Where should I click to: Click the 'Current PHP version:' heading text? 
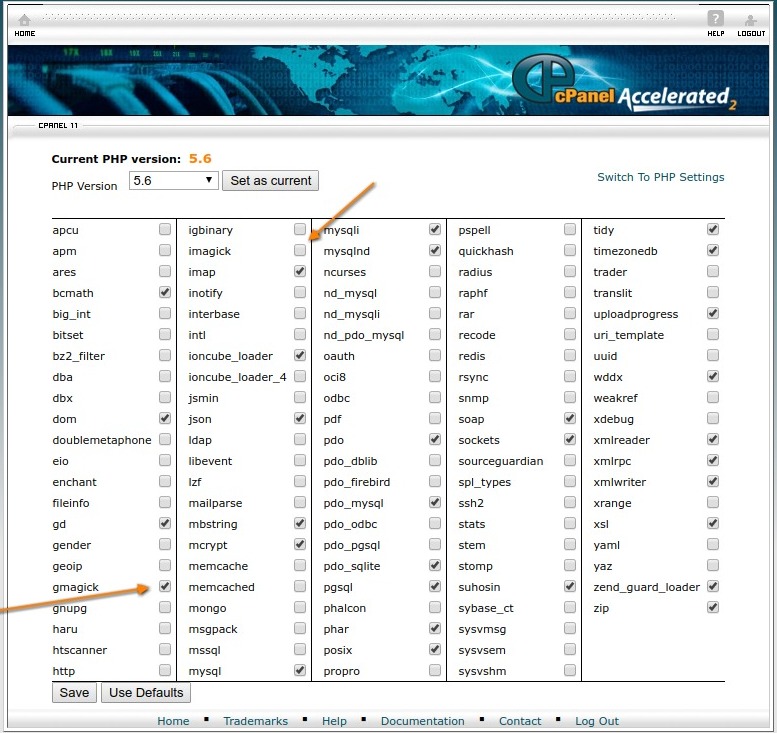(116, 159)
